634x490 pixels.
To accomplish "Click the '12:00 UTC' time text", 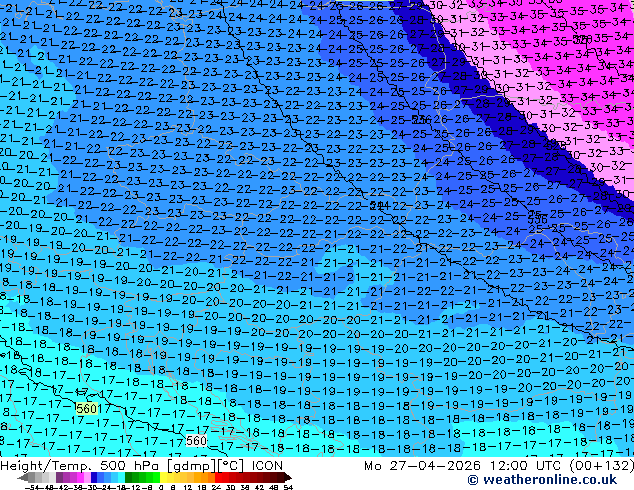I will pos(528,466).
